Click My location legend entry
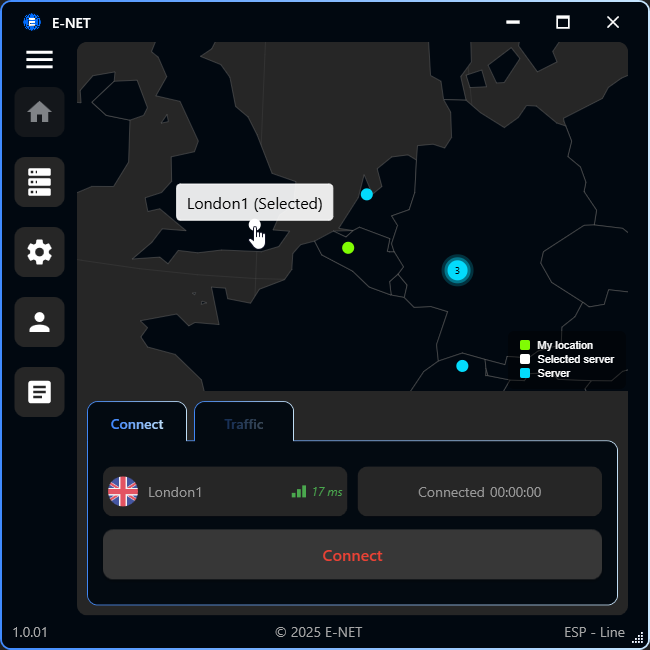Viewport: 650px width, 650px height. point(556,345)
